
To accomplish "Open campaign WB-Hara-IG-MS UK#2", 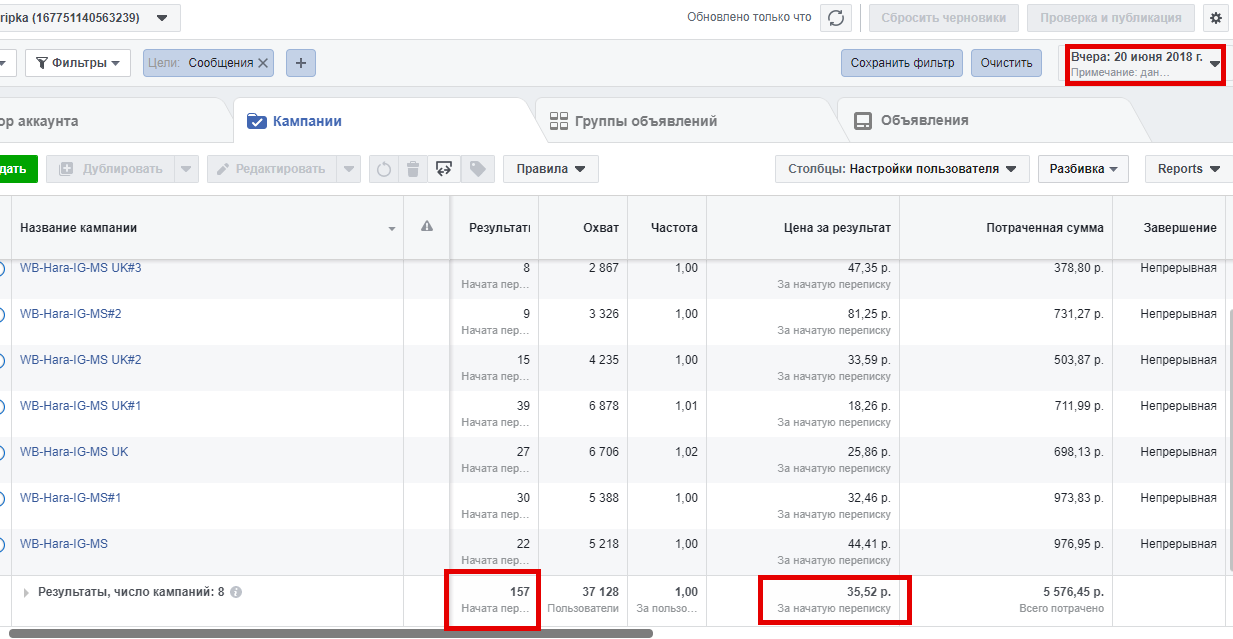I will [x=81, y=360].
